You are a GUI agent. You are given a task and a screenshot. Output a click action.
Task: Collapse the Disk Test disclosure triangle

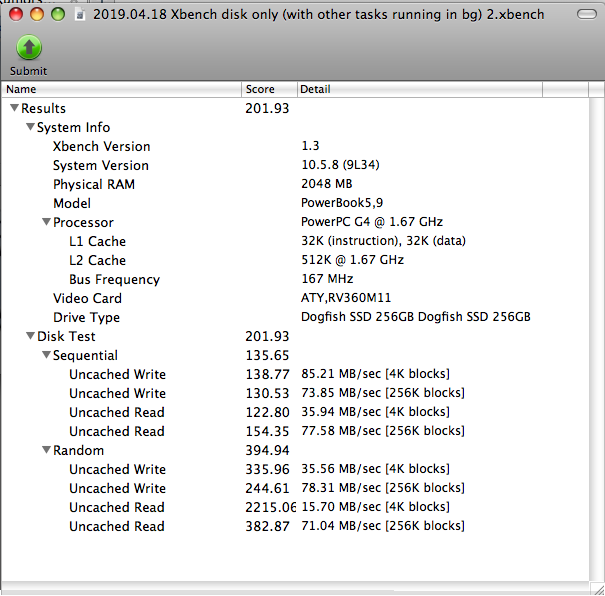30,336
